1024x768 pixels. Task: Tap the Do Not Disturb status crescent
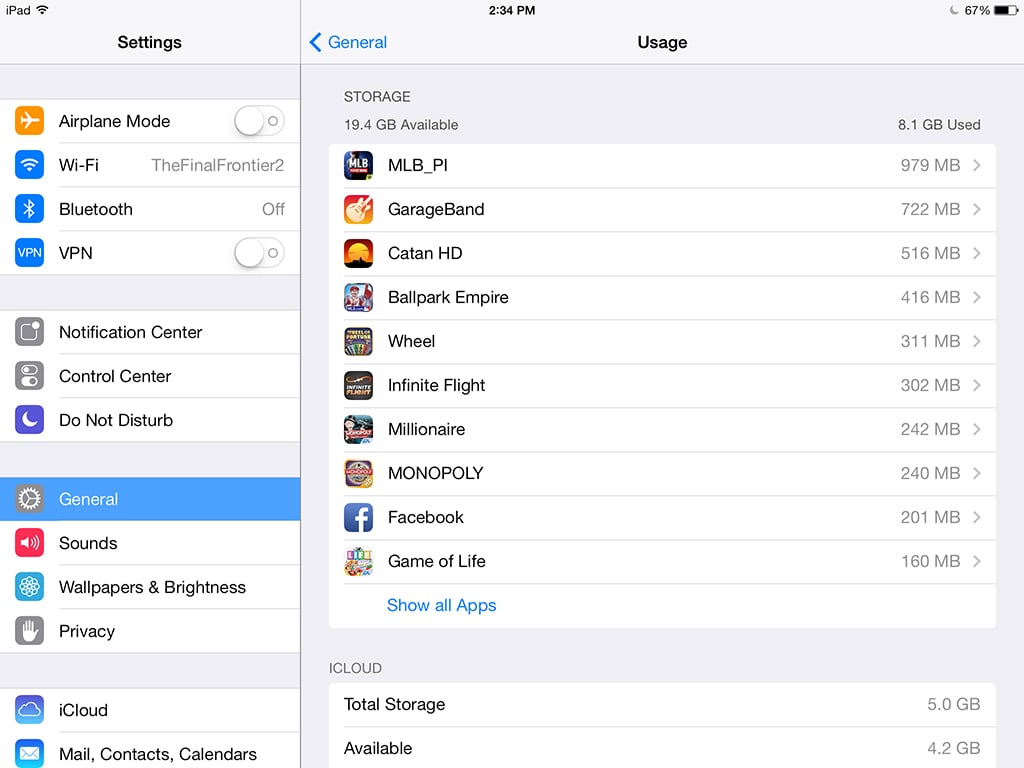[954, 10]
